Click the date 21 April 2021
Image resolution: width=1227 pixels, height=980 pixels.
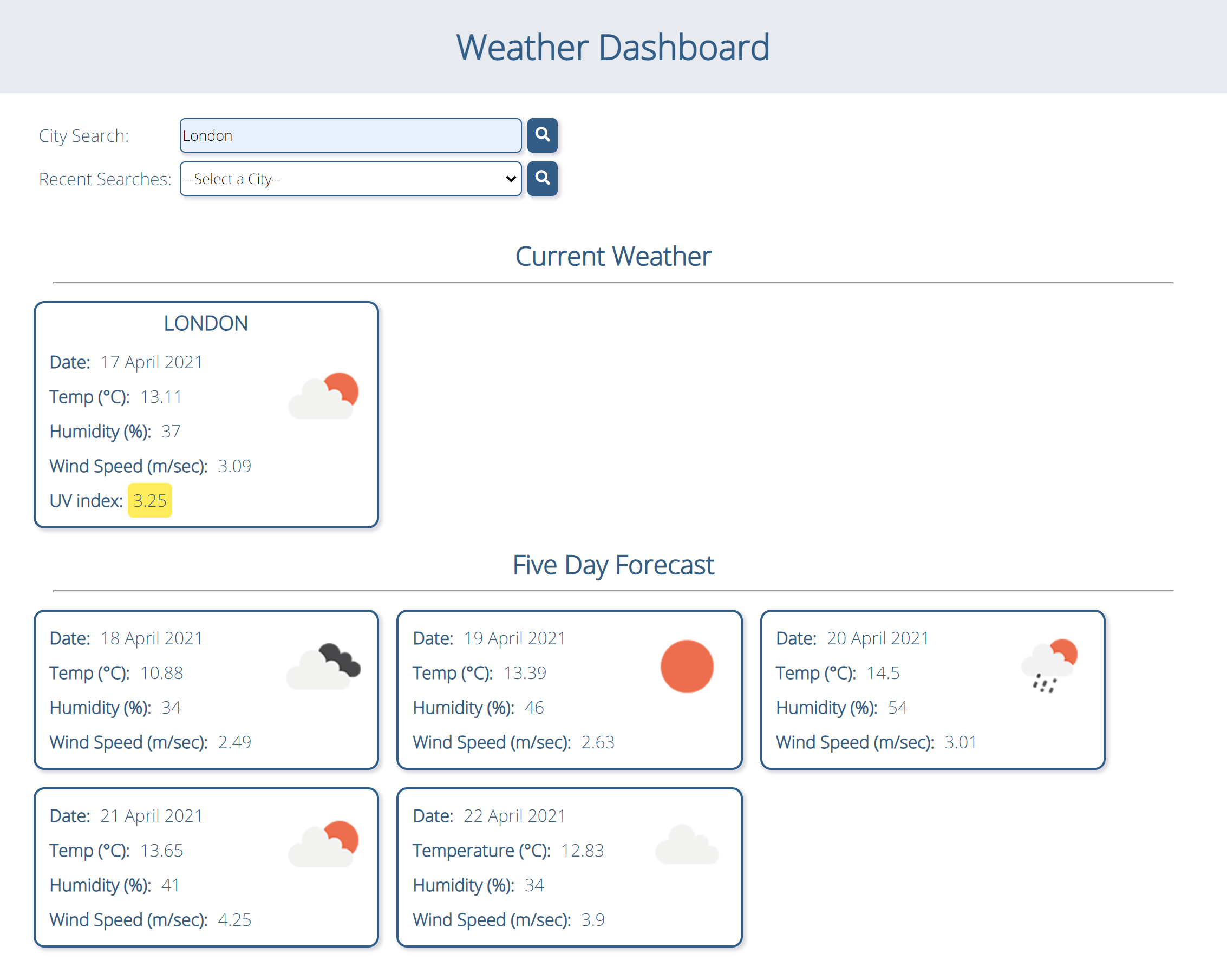[x=152, y=815]
